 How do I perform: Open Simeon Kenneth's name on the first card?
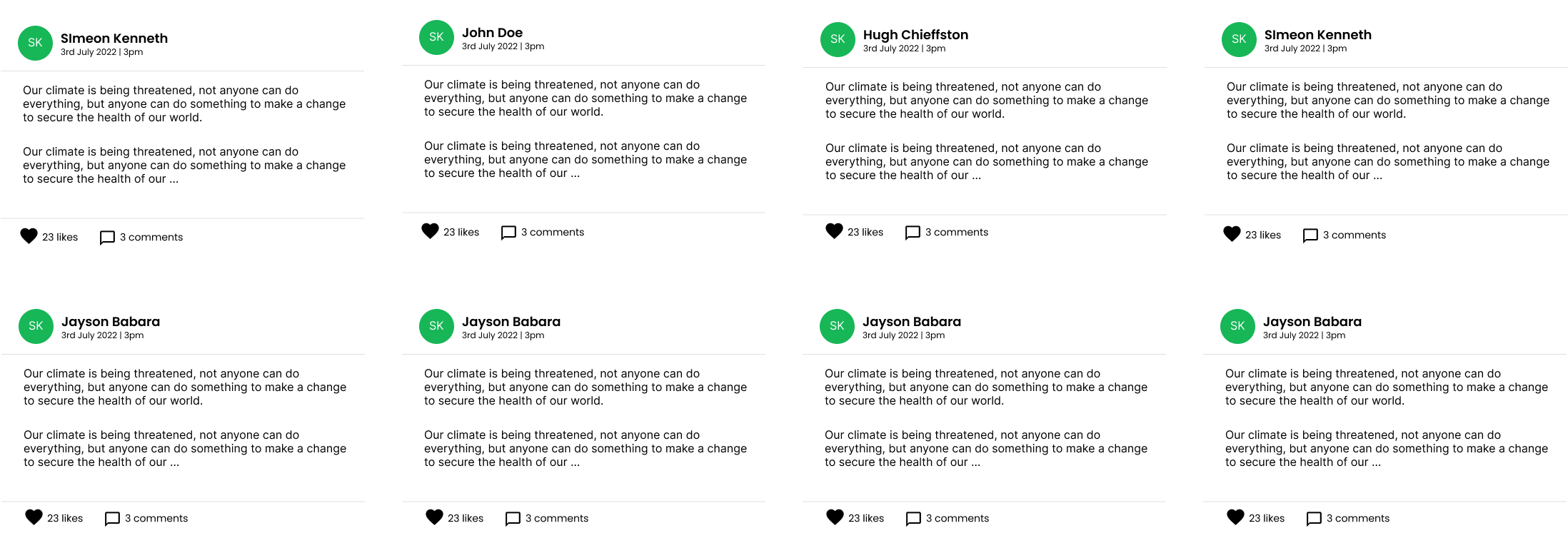pos(114,39)
